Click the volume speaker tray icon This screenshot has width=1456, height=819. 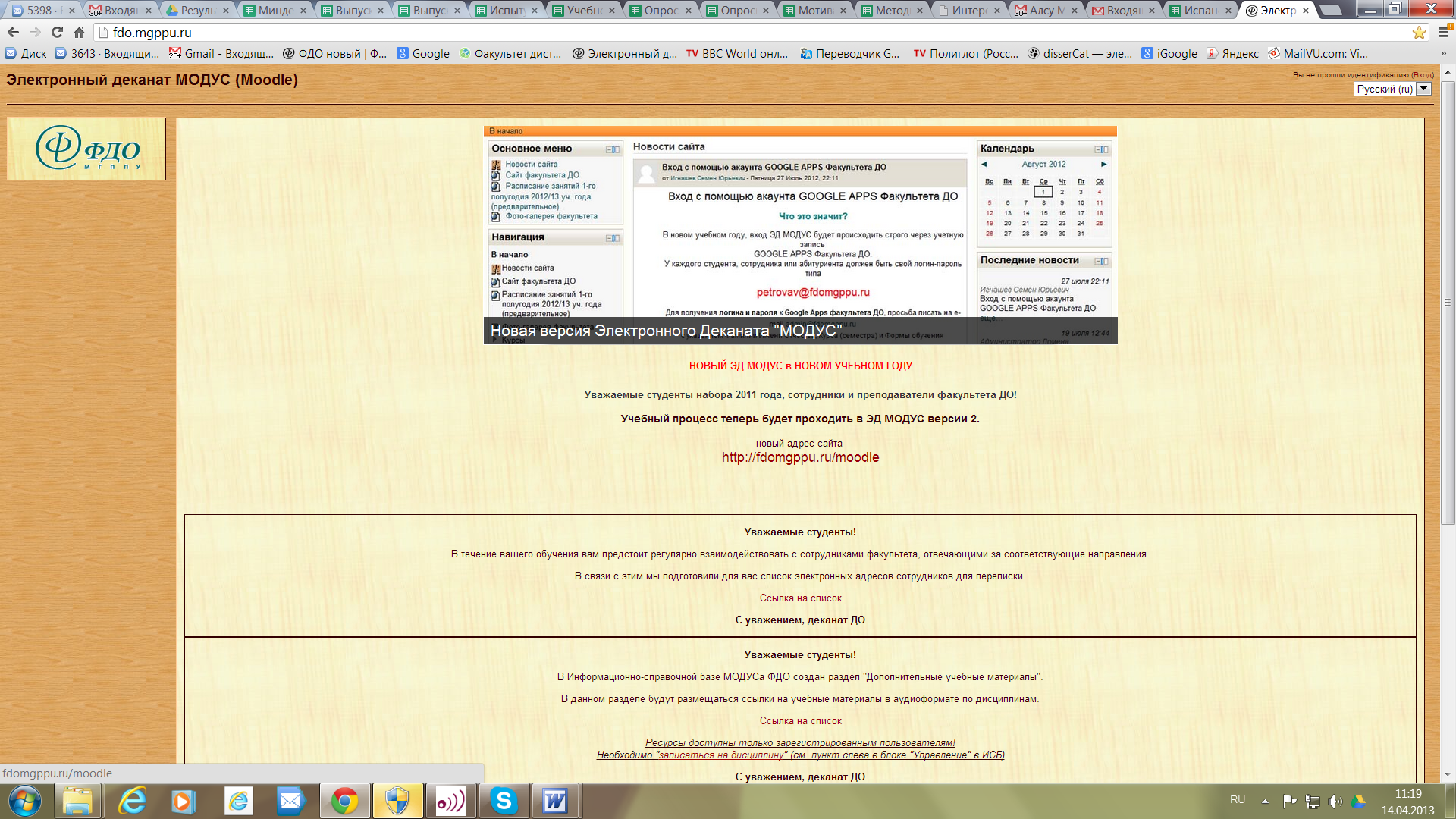(x=1335, y=801)
